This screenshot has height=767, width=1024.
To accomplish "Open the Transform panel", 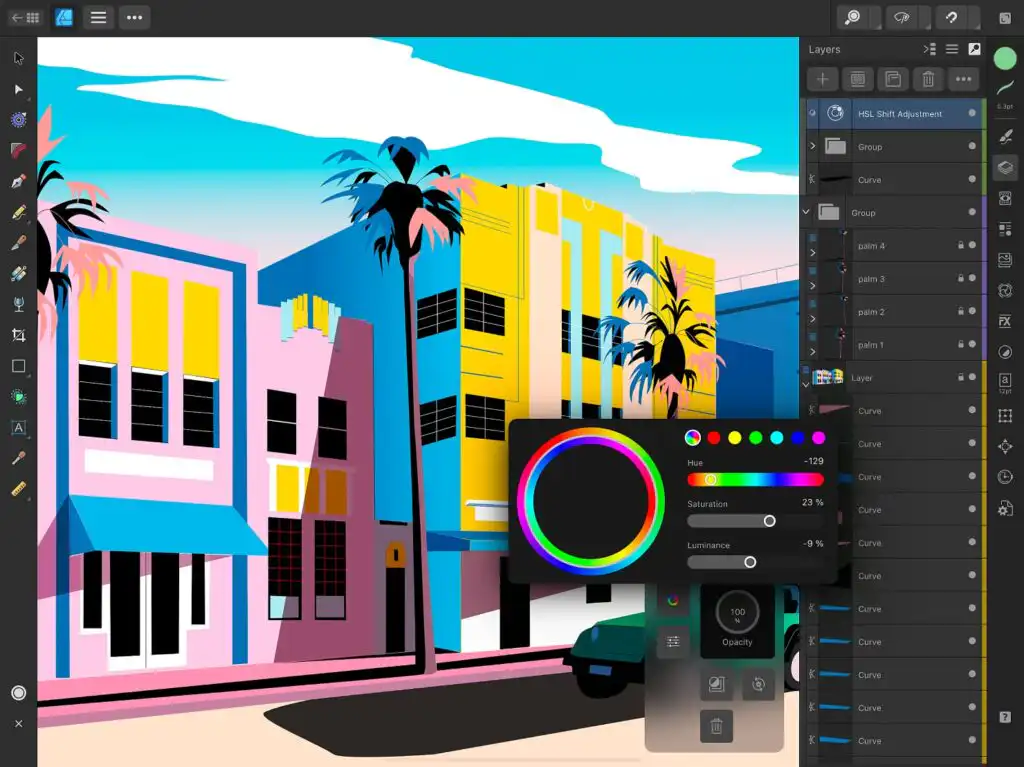I will coord(1006,445).
